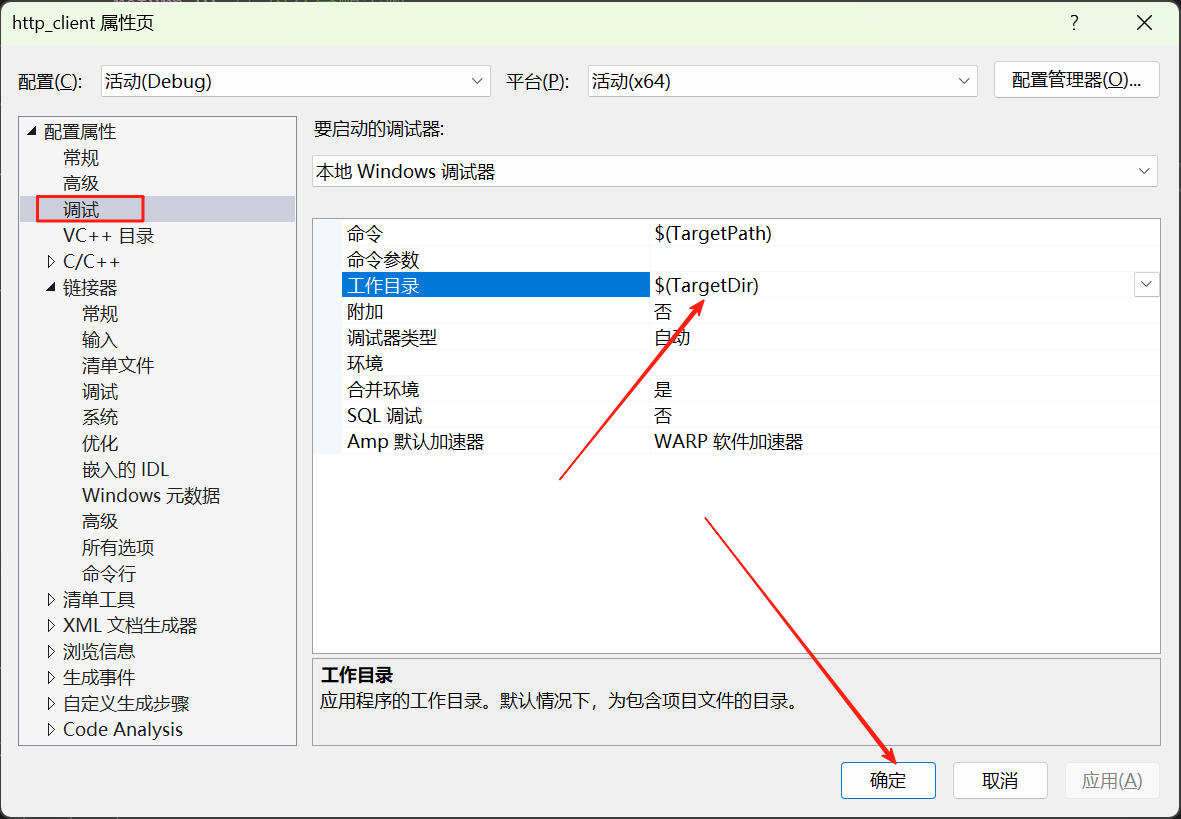Click the 取消 button

(x=1000, y=780)
